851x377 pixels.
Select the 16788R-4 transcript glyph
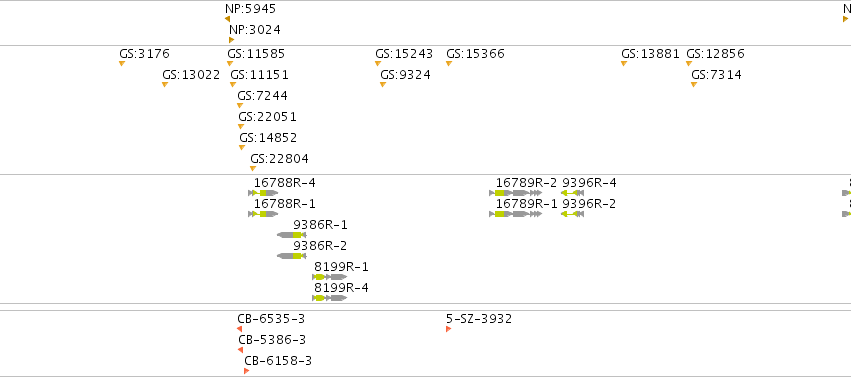263,193
